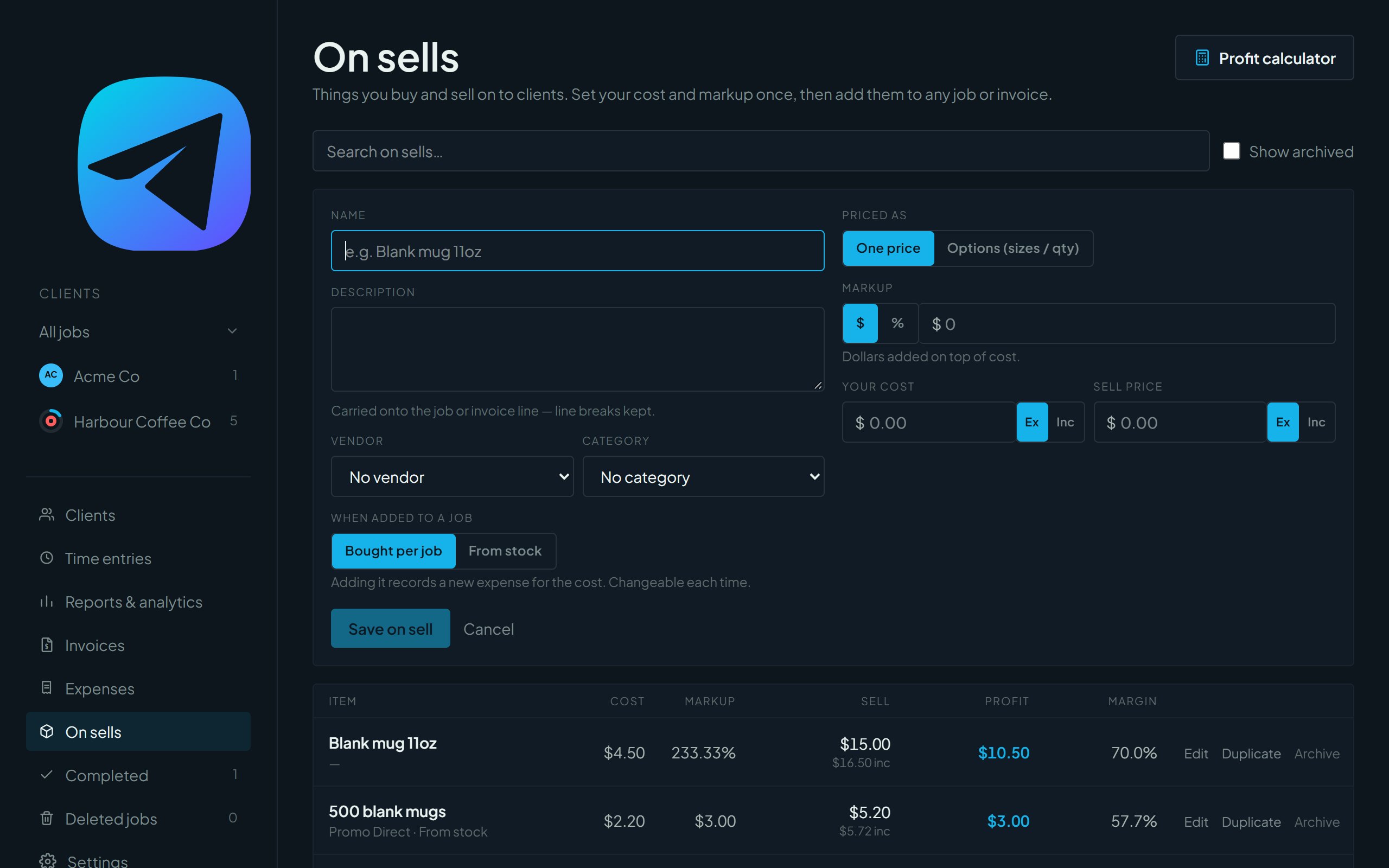Open Invoices page
Image resolution: width=1389 pixels, height=868 pixels.
(138, 644)
